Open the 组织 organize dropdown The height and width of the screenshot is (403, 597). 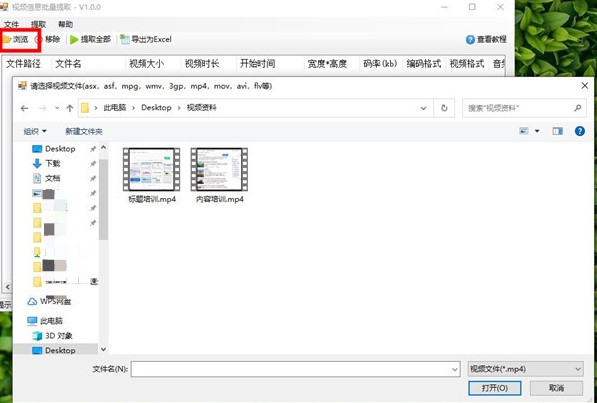[x=35, y=131]
